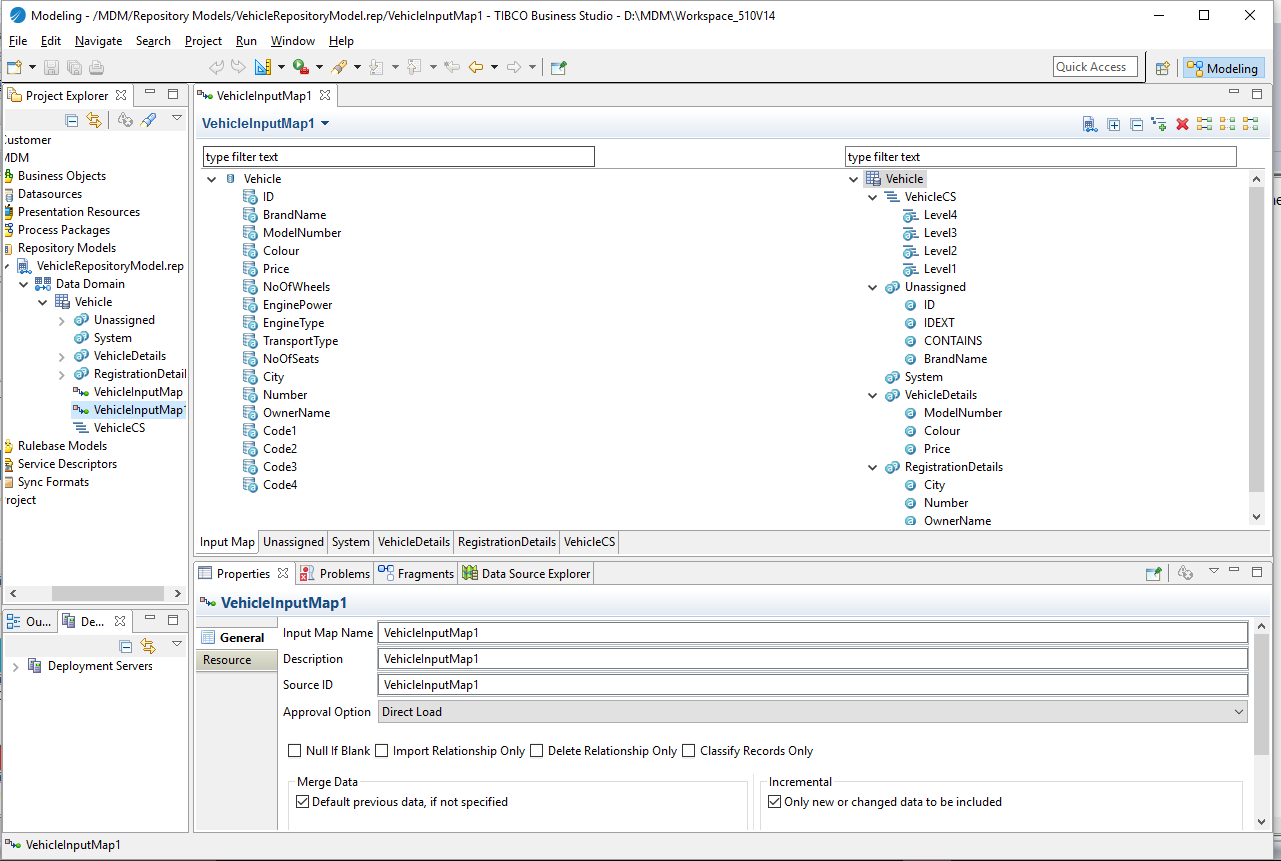Open the Navigate menu
1281x861 pixels.
[x=98, y=41]
